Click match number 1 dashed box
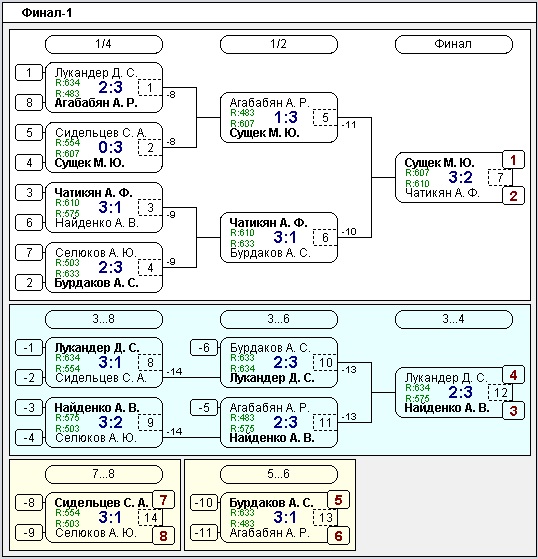538x559 pixels. tap(150, 87)
